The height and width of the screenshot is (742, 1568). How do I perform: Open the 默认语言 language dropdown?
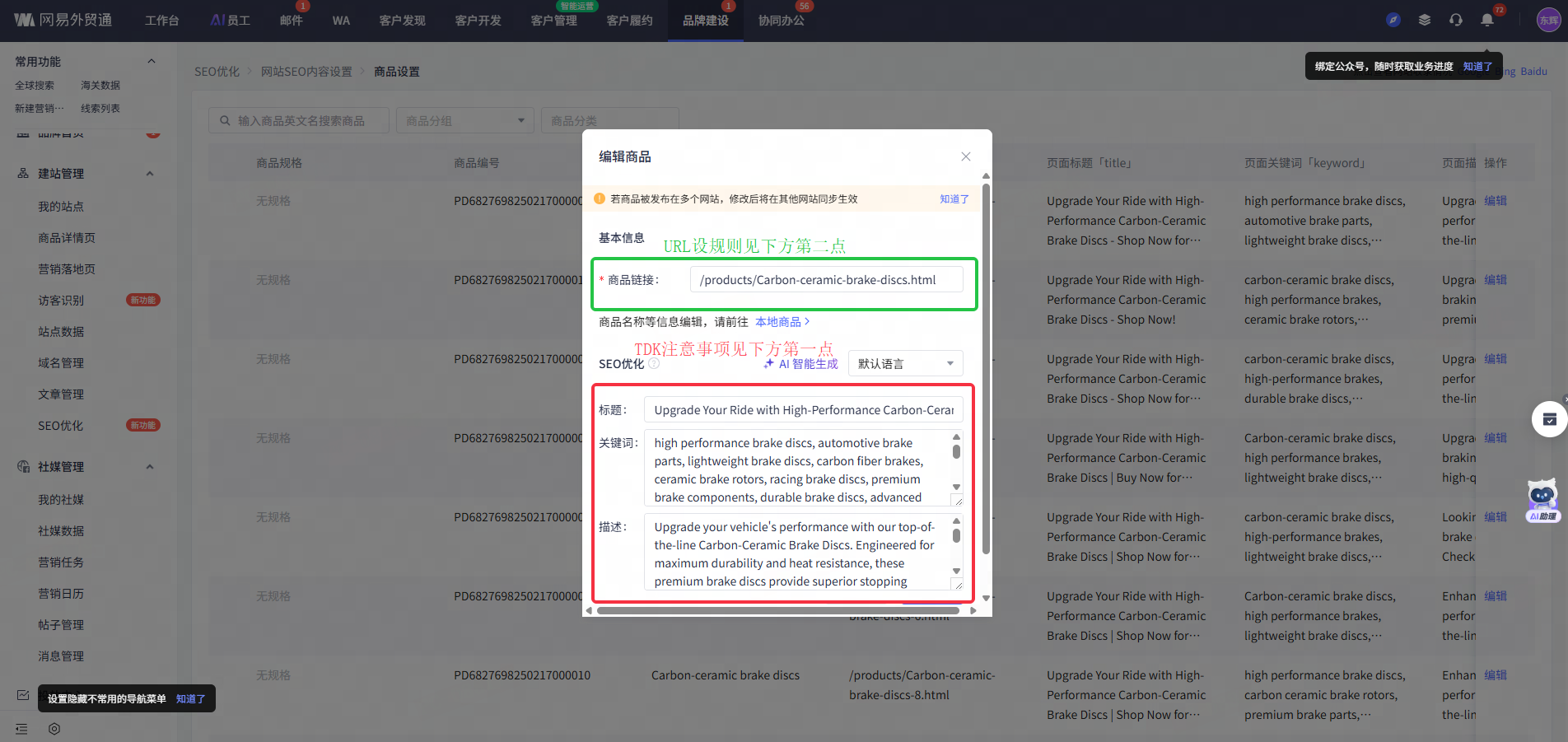[x=904, y=364]
